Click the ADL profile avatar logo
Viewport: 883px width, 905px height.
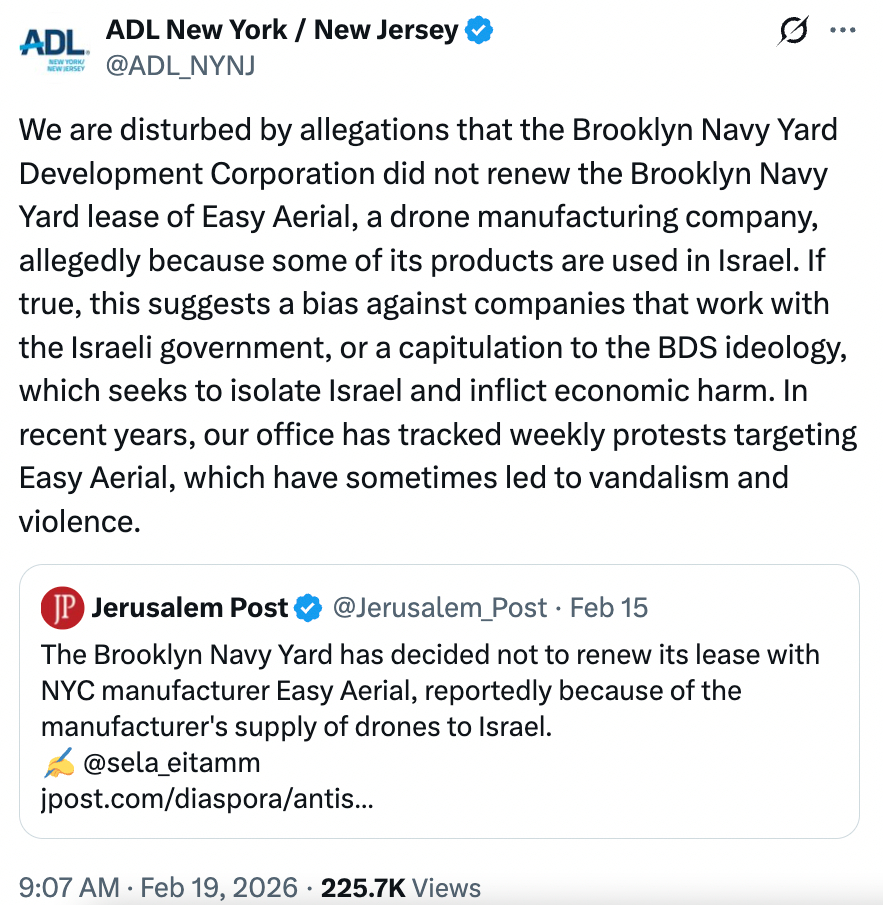coord(53,49)
